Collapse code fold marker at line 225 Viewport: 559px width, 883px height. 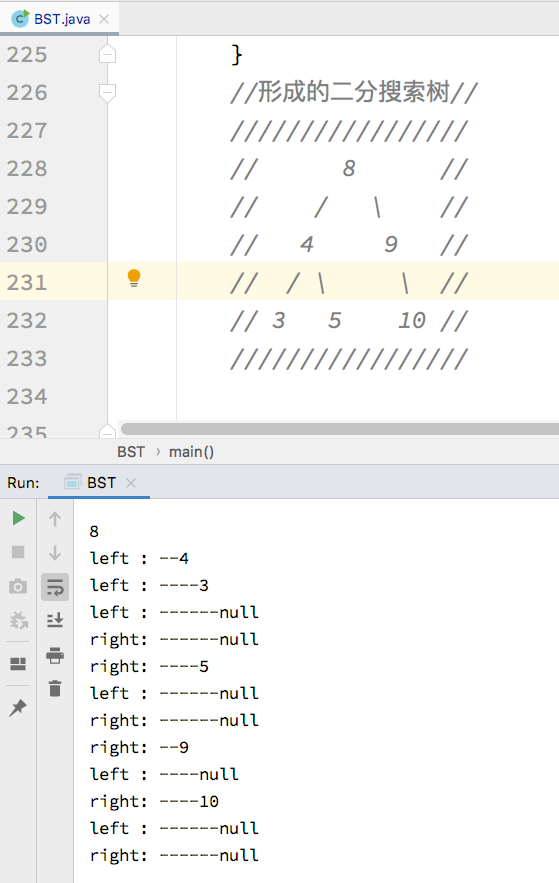tap(108, 55)
